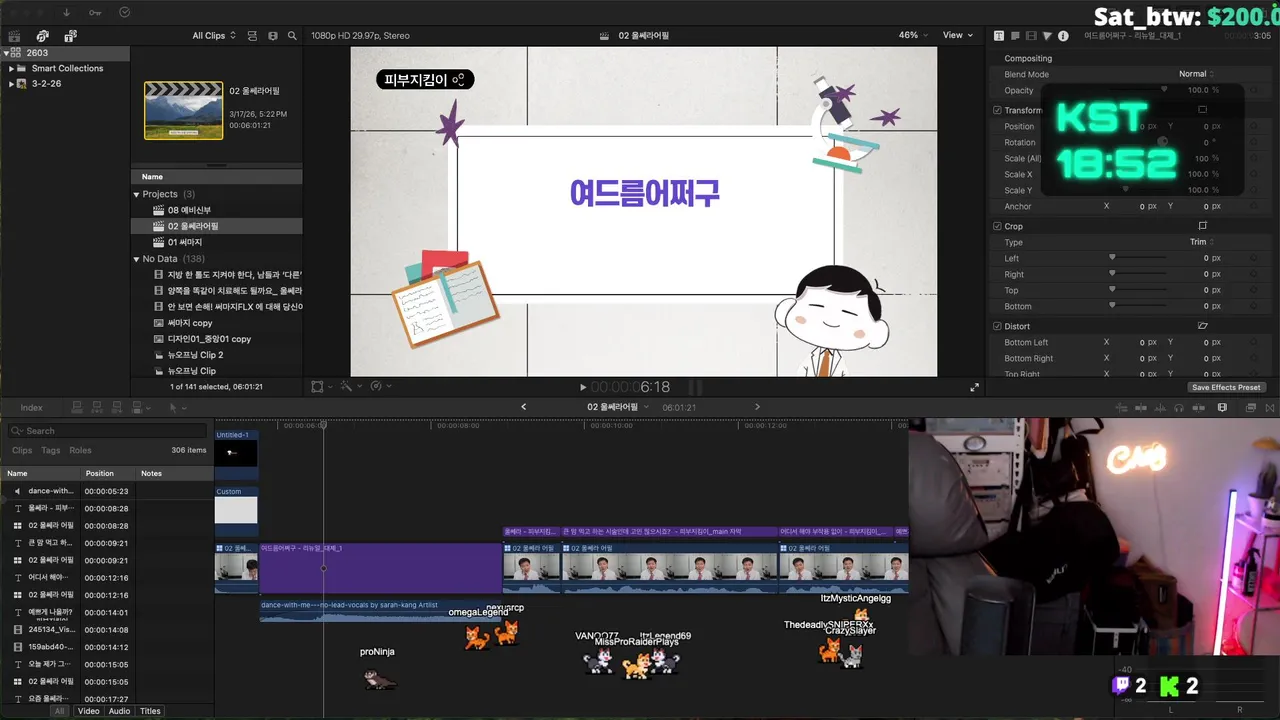Show Photos and Audio sidebar icon
Screen dimensions: 1280x720
pos(43,36)
